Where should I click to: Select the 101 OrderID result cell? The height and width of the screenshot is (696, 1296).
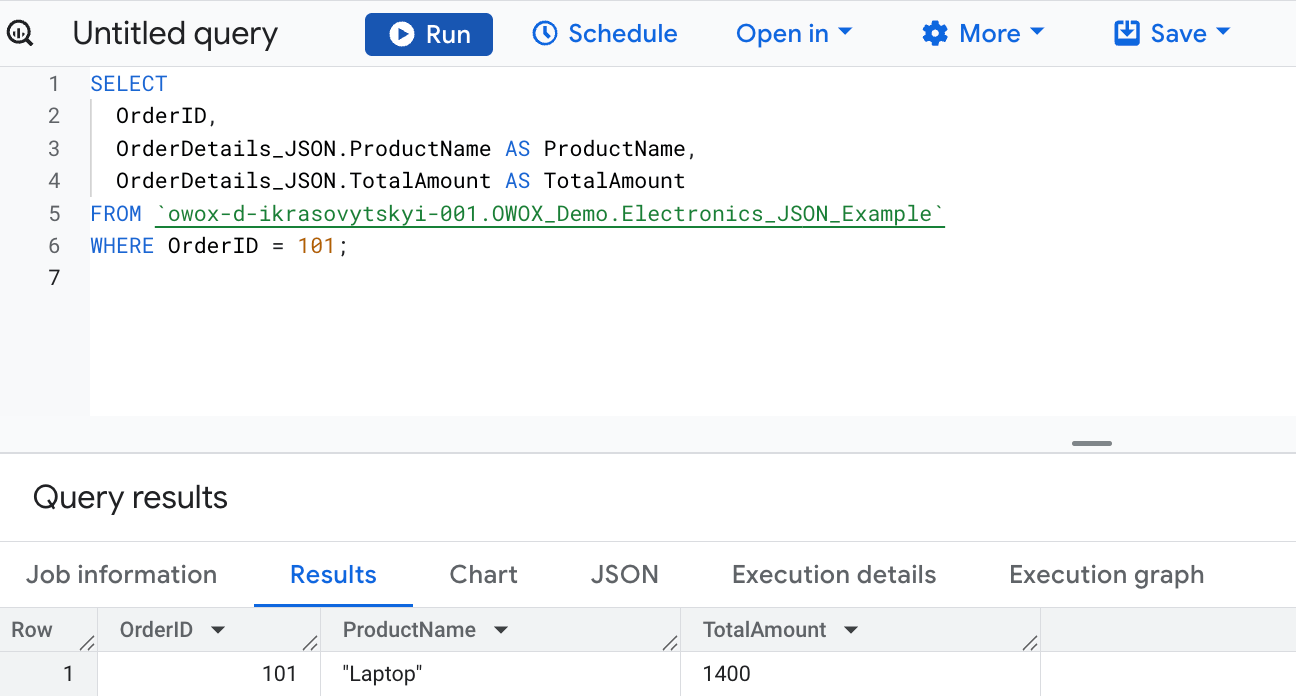pos(209,674)
